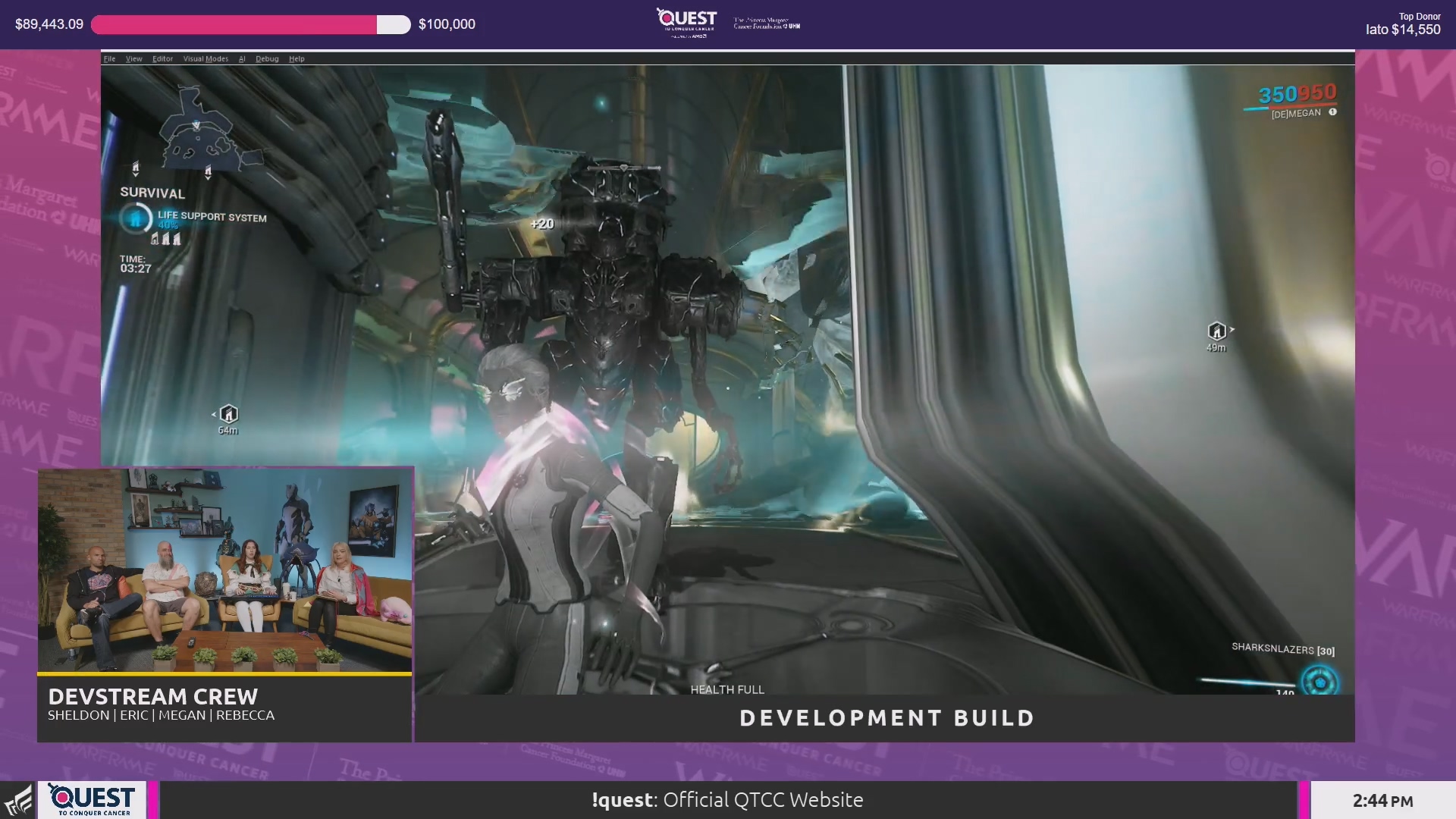Click the 'HEALTH FULL' message
The image size is (1456, 819).
(727, 689)
